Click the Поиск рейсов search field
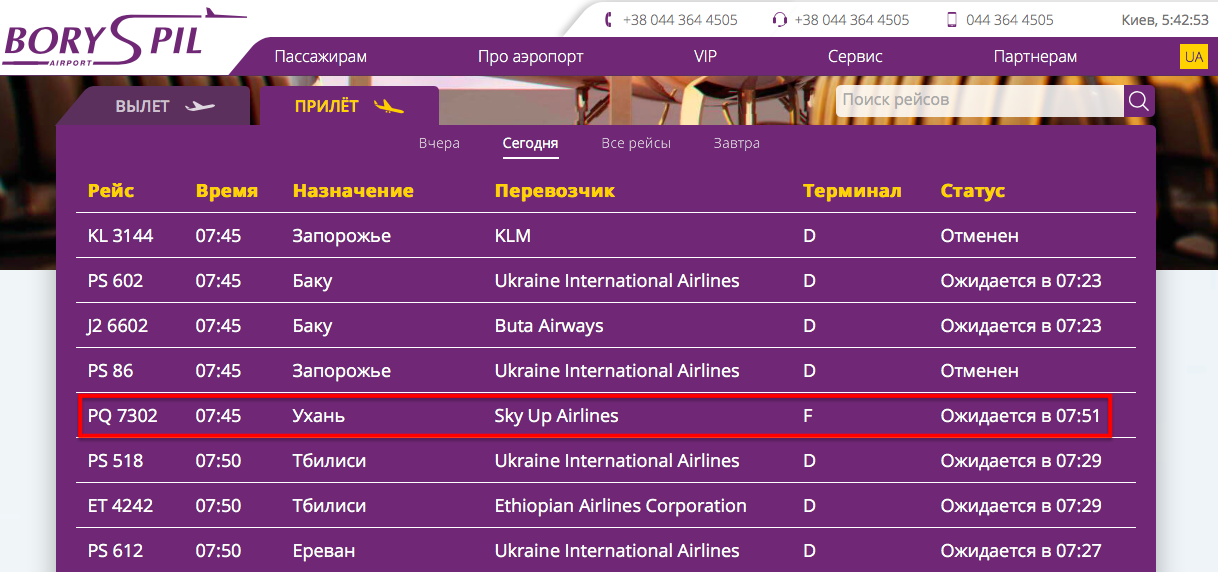 coord(980,100)
